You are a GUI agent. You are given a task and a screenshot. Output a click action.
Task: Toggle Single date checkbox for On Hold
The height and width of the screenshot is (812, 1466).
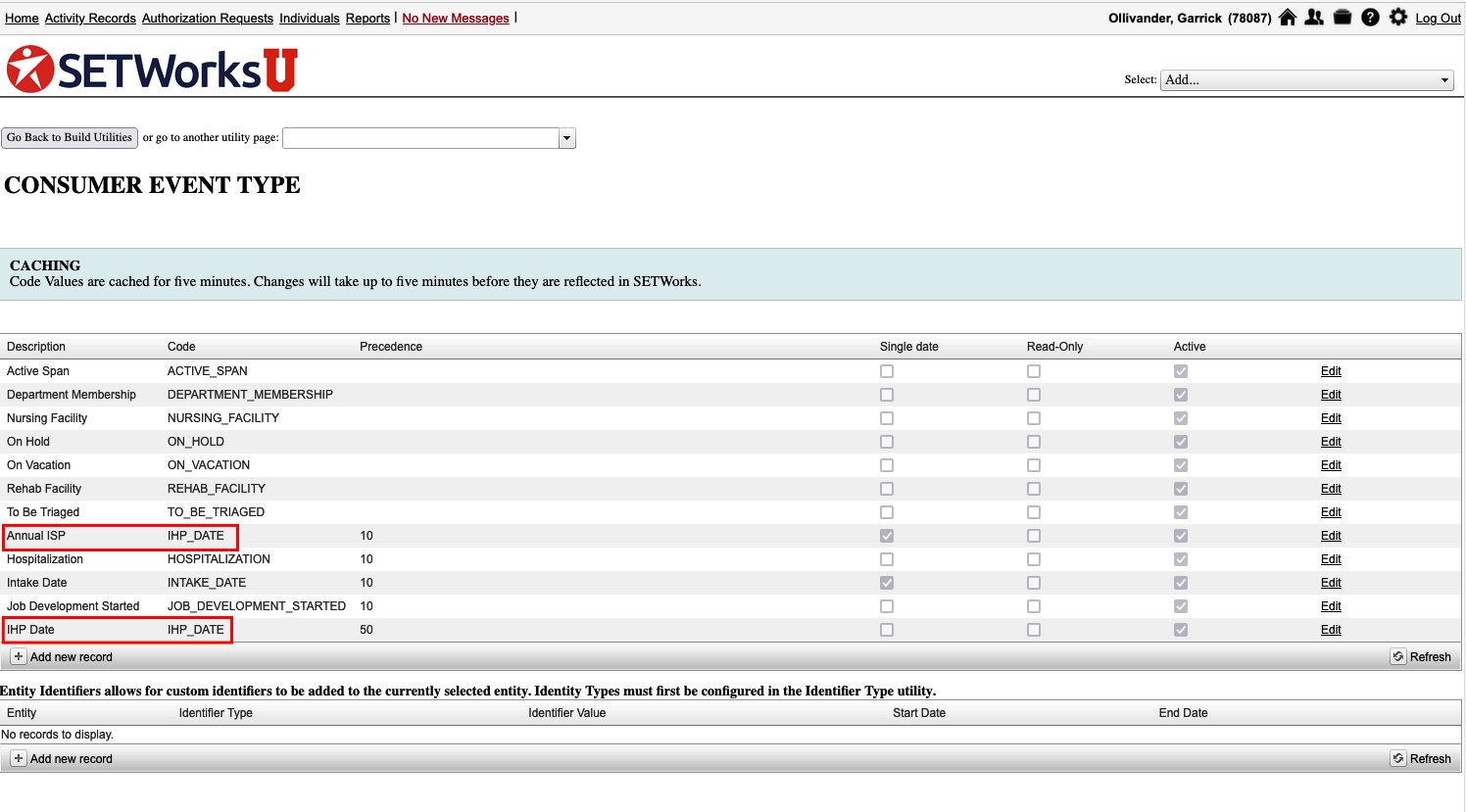point(887,442)
